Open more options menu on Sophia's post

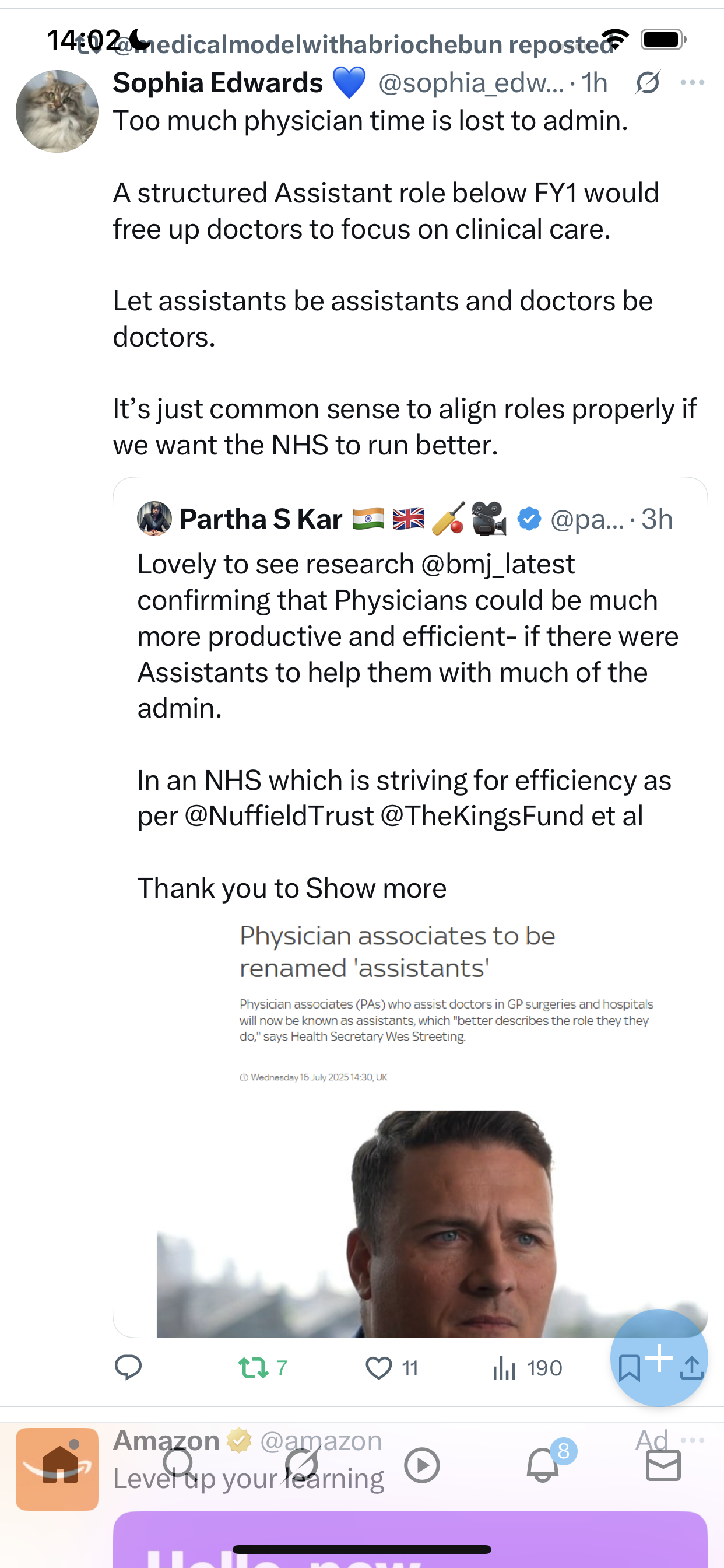(x=693, y=82)
